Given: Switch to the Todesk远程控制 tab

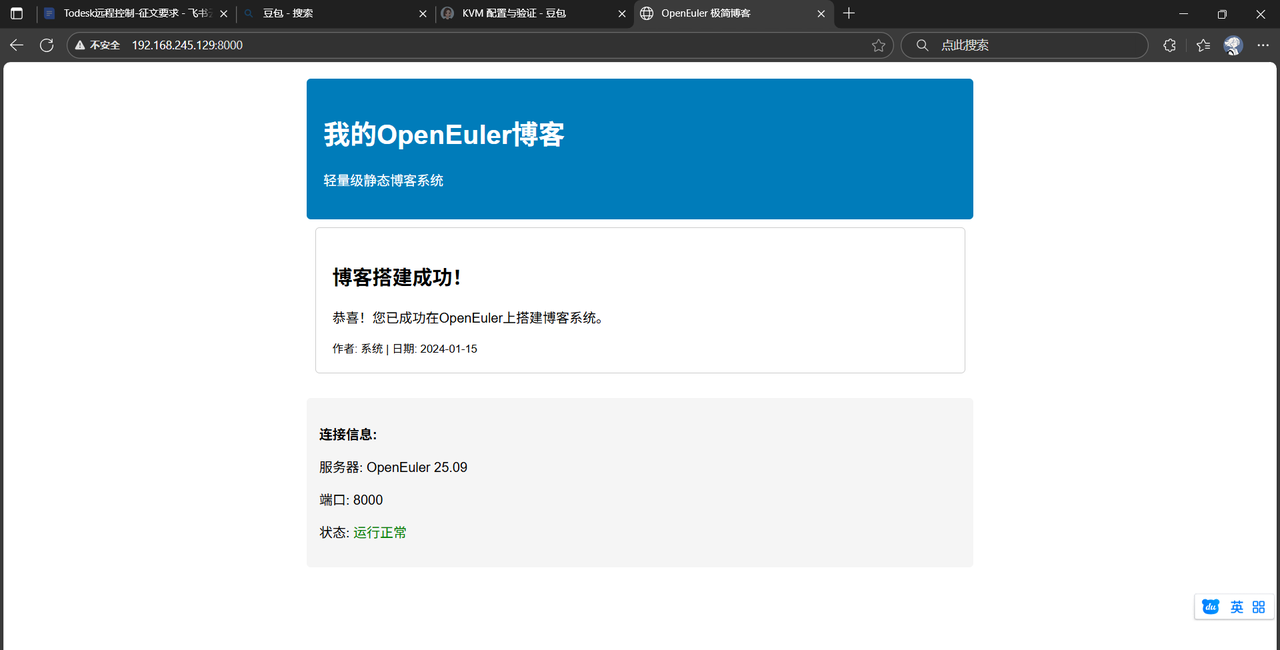Looking at the screenshot, I should [130, 14].
